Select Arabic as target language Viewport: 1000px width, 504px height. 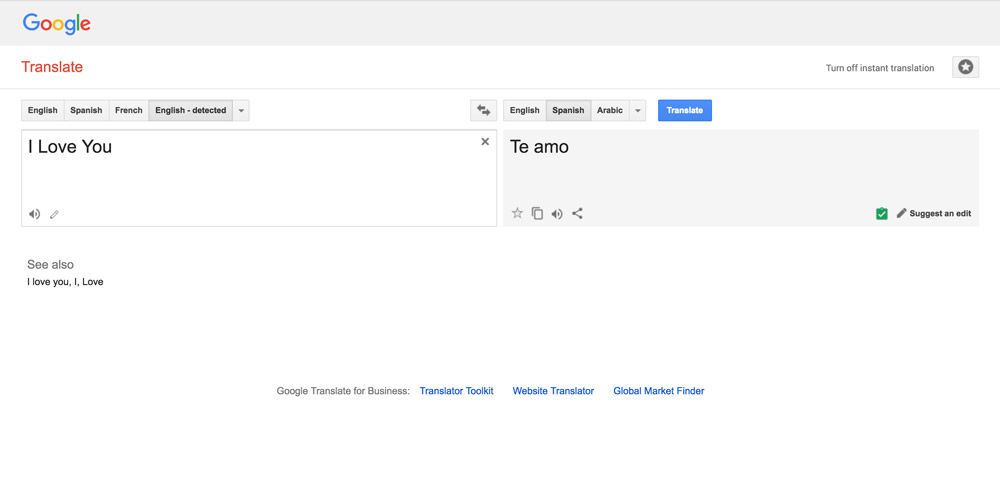click(610, 110)
